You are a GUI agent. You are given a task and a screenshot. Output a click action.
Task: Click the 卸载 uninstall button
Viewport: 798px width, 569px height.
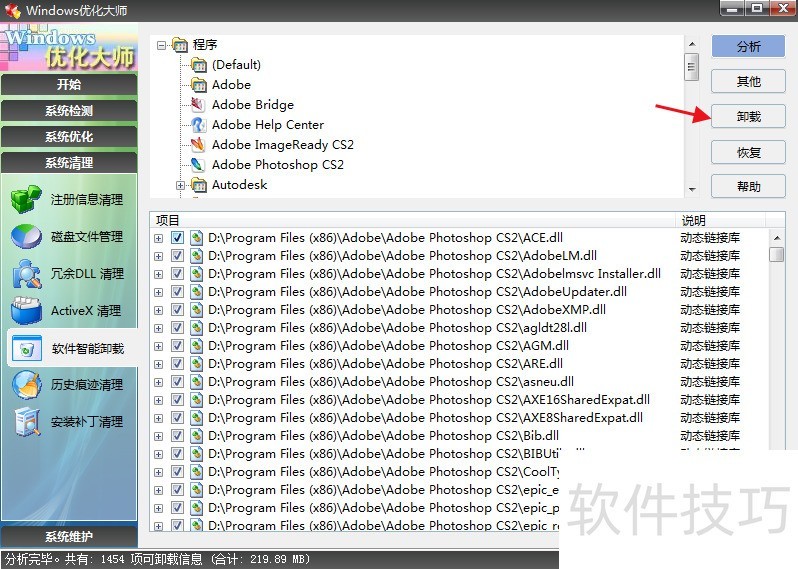tap(748, 117)
